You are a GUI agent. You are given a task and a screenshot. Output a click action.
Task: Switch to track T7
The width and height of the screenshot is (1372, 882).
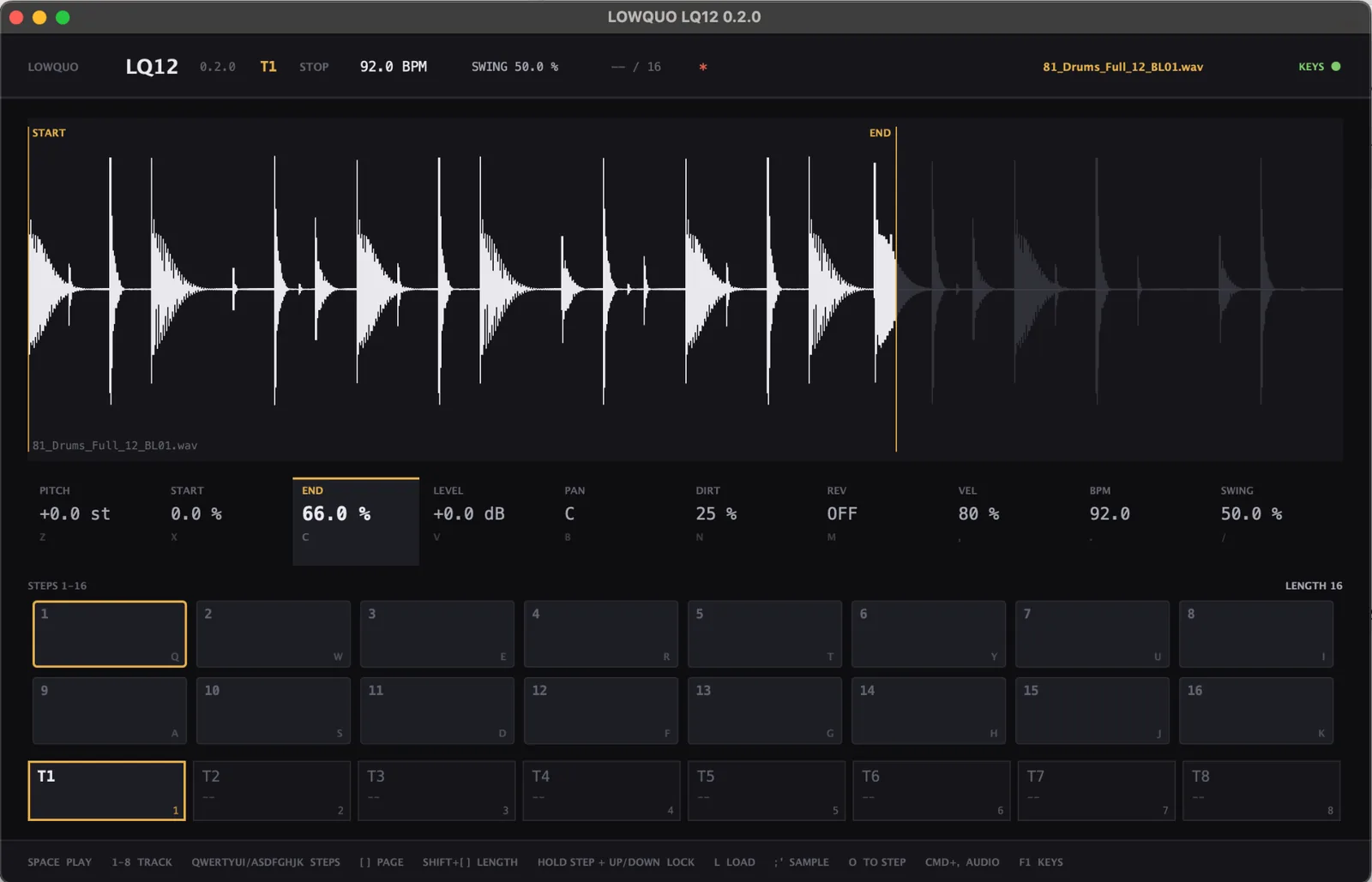[x=1097, y=790]
